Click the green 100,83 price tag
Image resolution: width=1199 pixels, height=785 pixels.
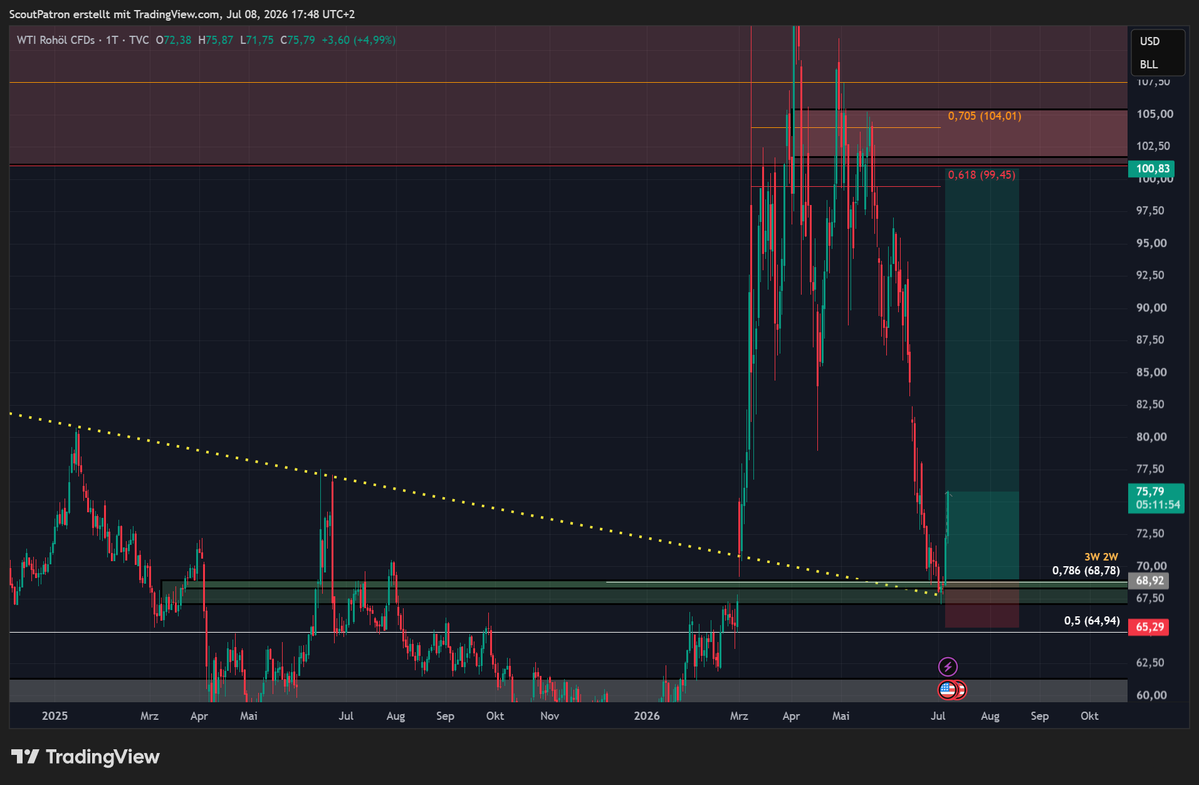(x=1152, y=169)
